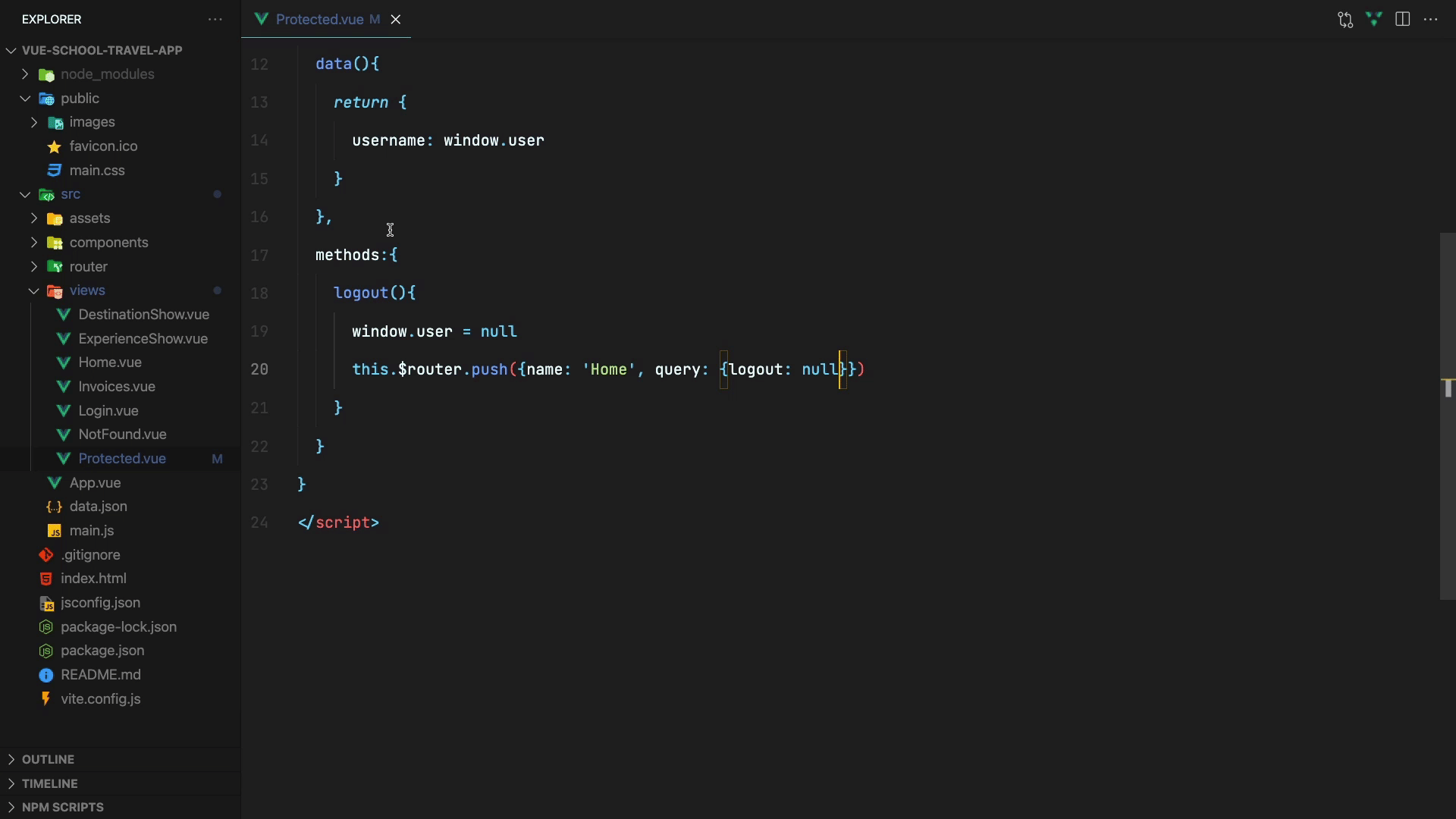Click the green Vue split editors icon
The image size is (1456, 819).
(x=1373, y=20)
